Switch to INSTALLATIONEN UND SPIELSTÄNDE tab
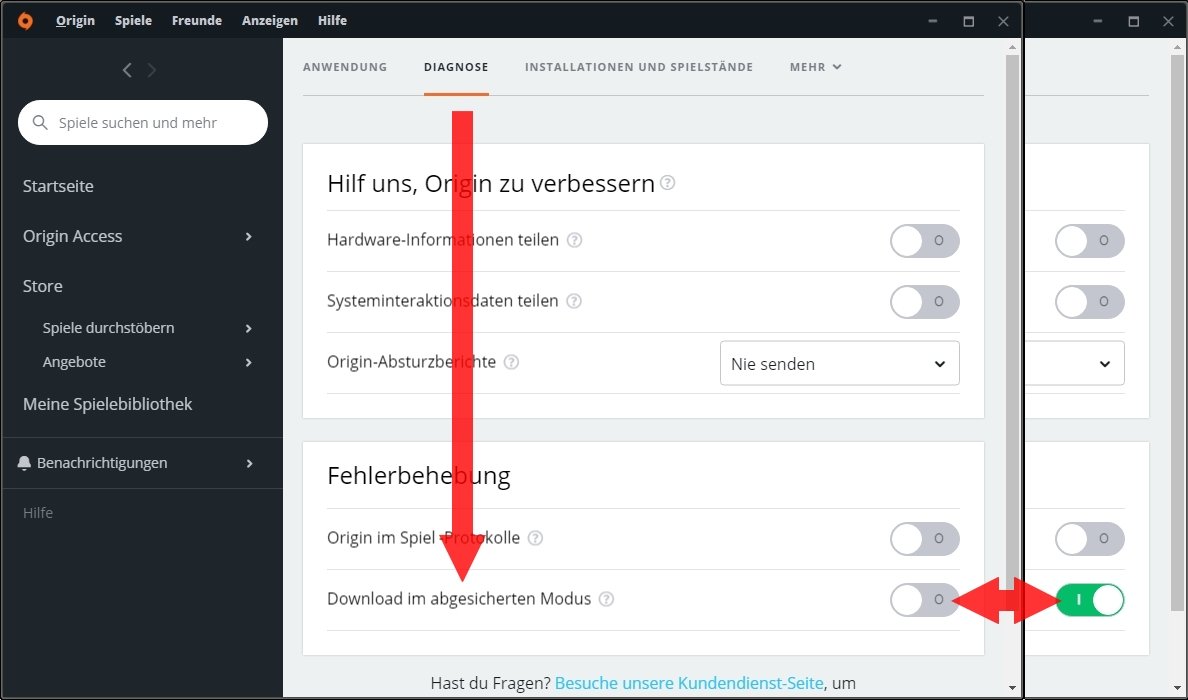 tap(639, 67)
